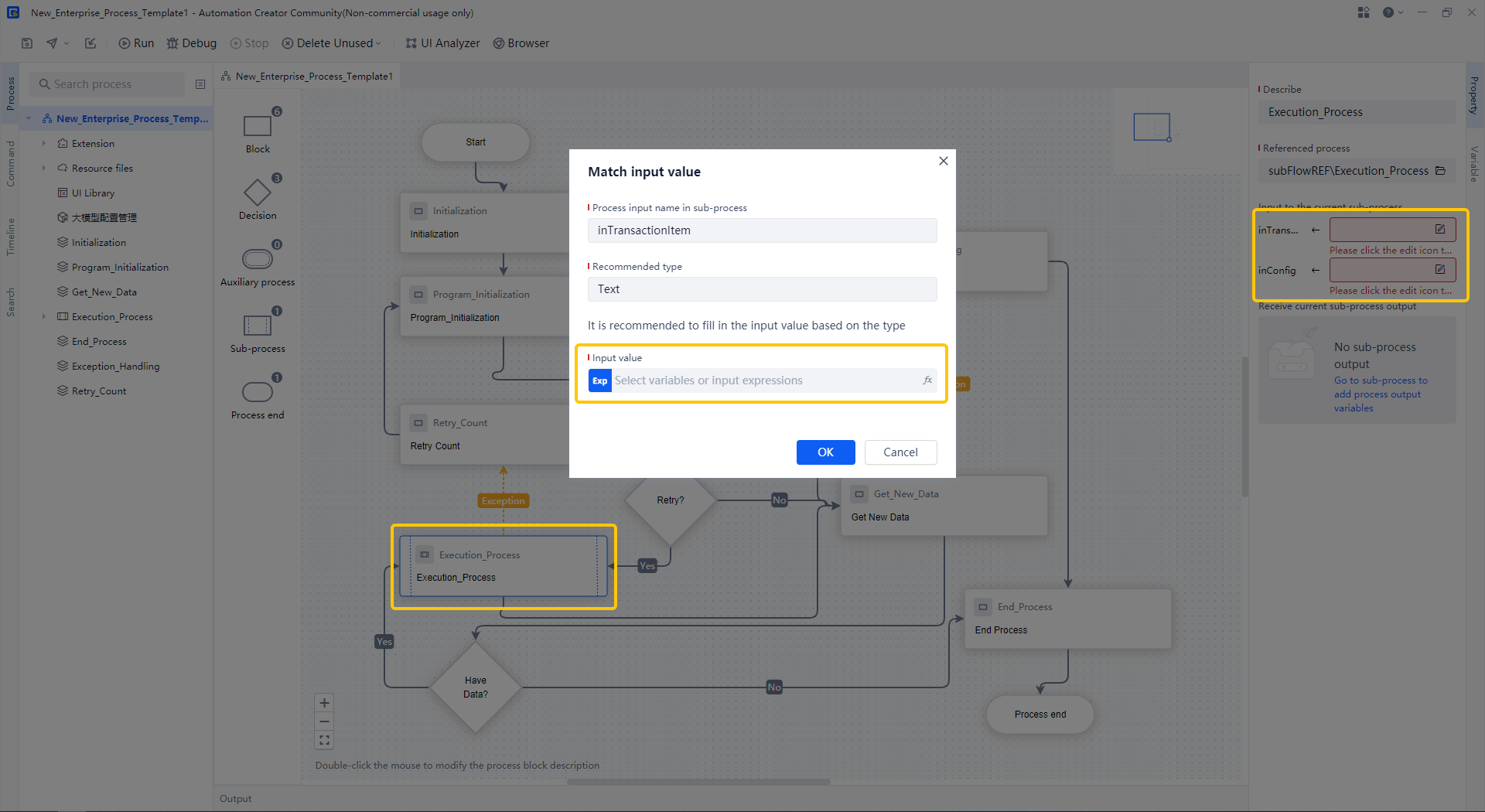This screenshot has width=1485, height=812.
Task: Click the edit icon for inConfig input
Action: (1439, 269)
